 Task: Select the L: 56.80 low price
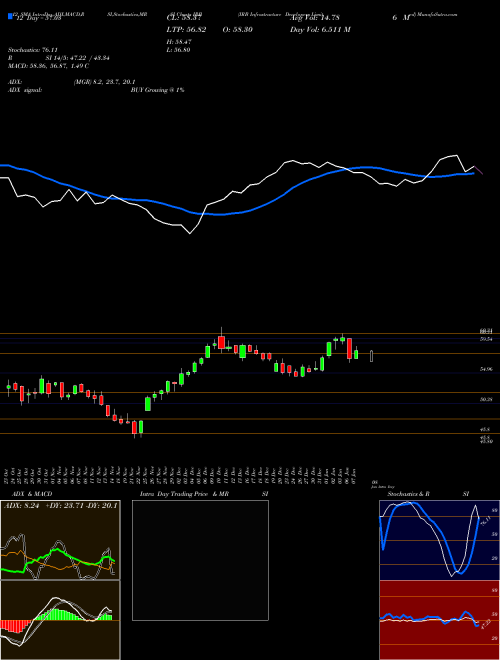(x=179, y=50)
